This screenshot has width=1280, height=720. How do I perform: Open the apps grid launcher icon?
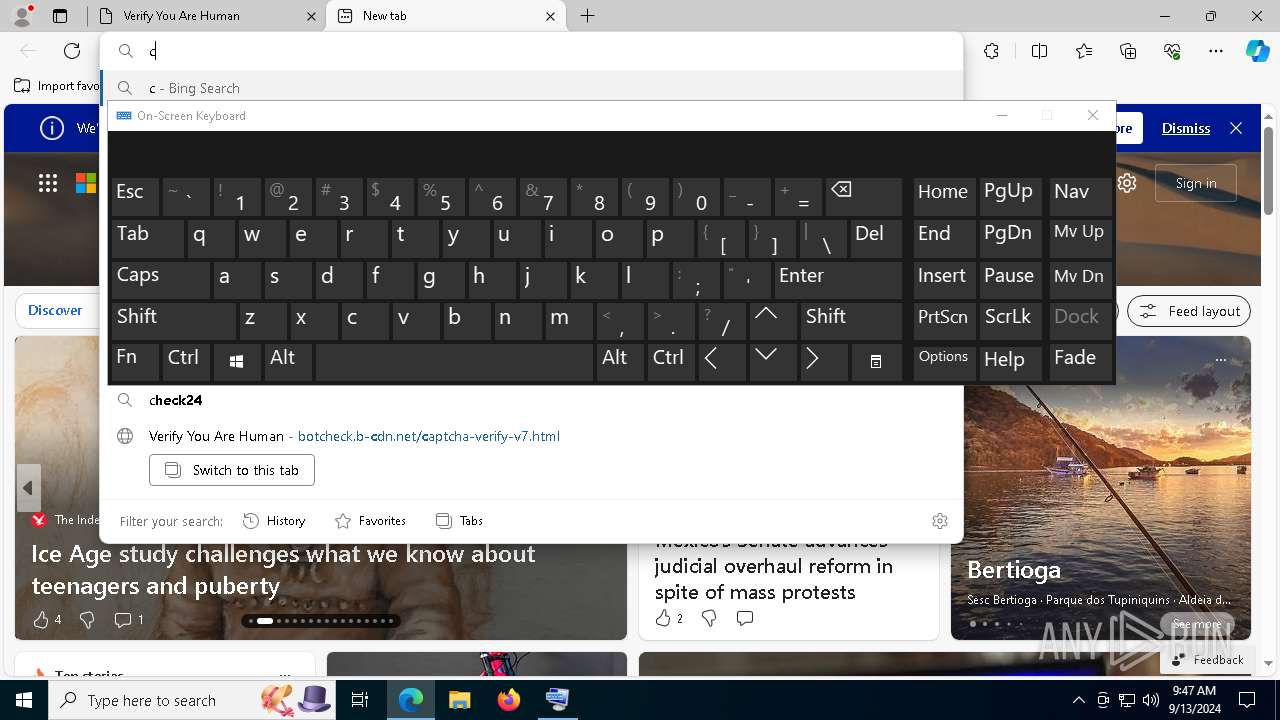48,183
